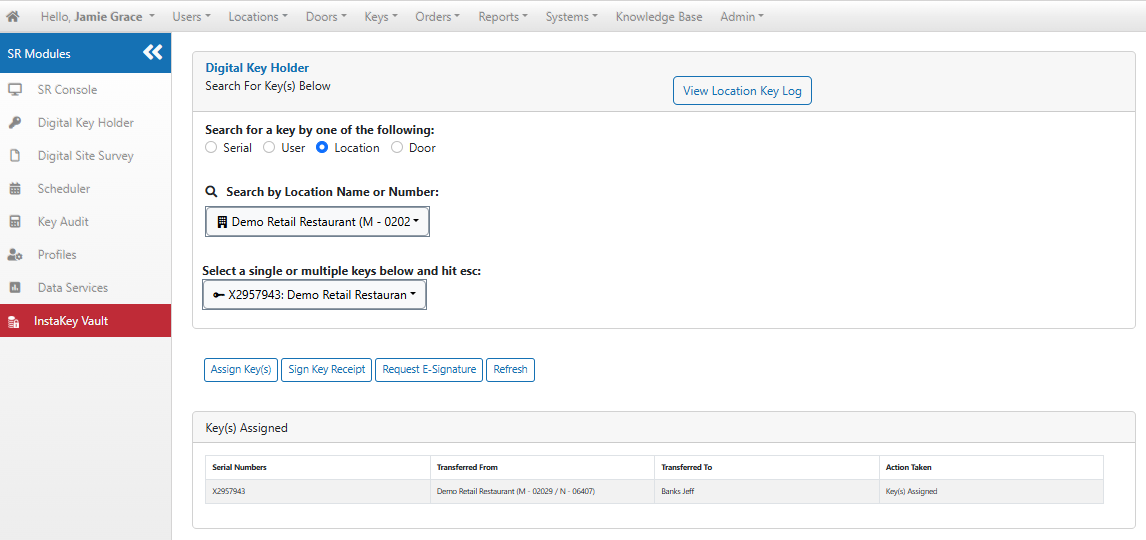
Task: Click the View Location Key Log button
Action: pos(742,91)
